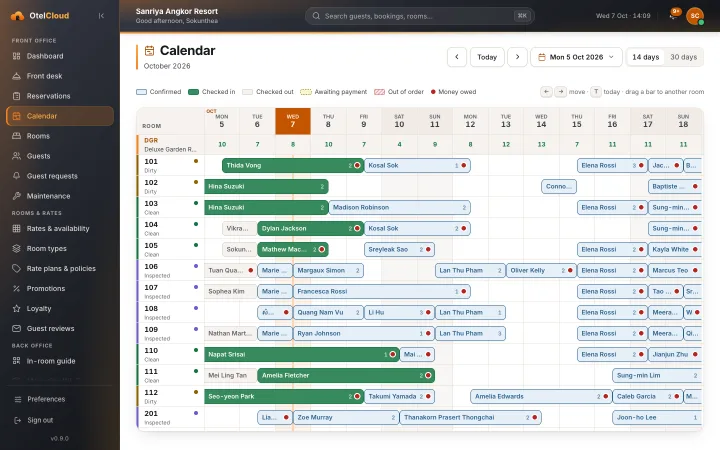Open Napat Srisai booking in room 110
The image size is (720, 450).
coord(302,354)
